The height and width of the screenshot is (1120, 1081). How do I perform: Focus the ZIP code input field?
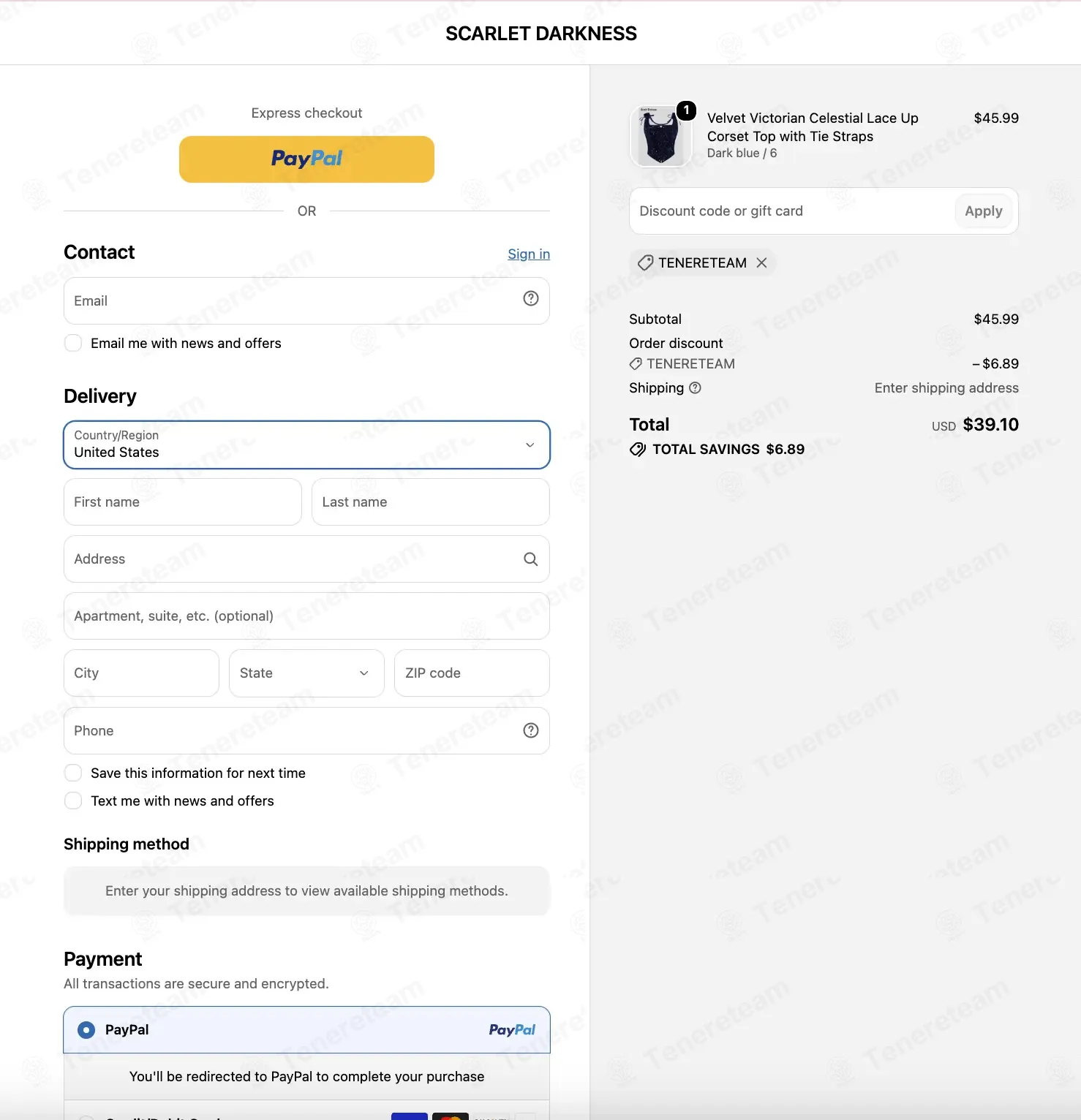[x=472, y=673]
